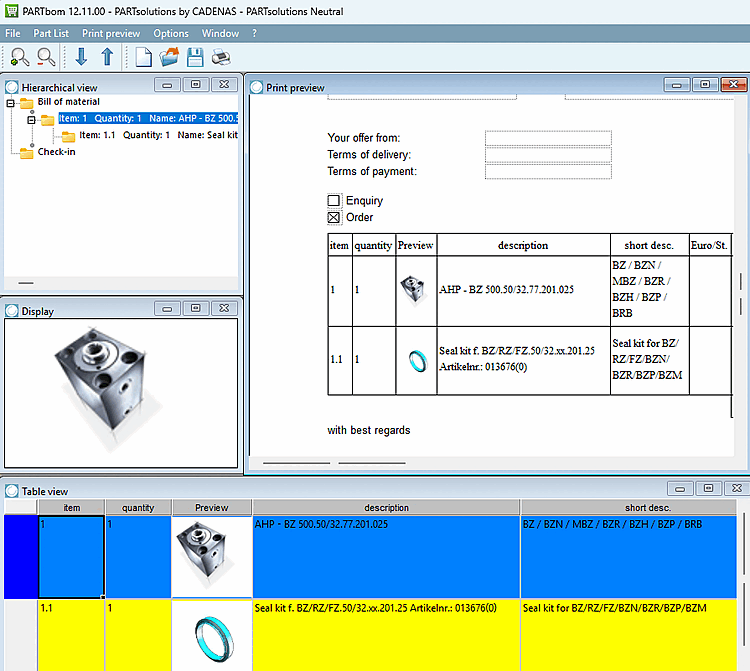The height and width of the screenshot is (671, 750).
Task: Click the zoom out magnifier icon
Action: tap(46, 58)
